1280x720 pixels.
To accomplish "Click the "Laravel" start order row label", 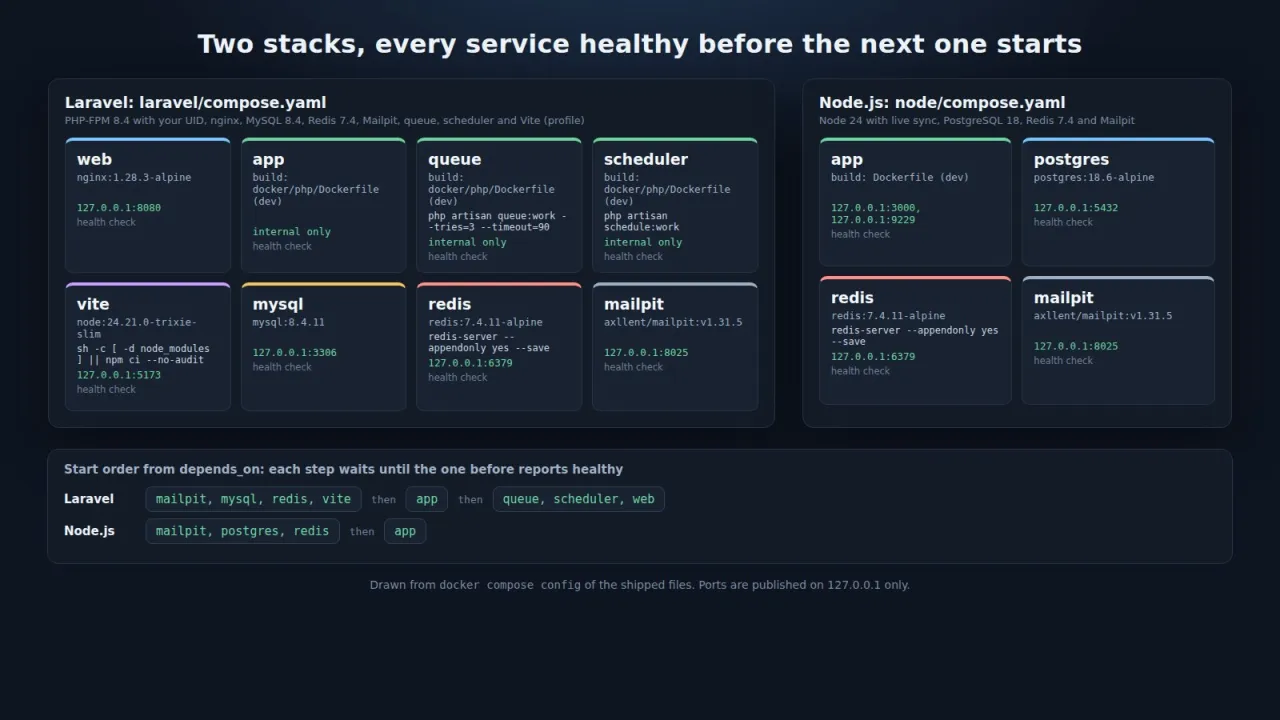I will (89, 499).
